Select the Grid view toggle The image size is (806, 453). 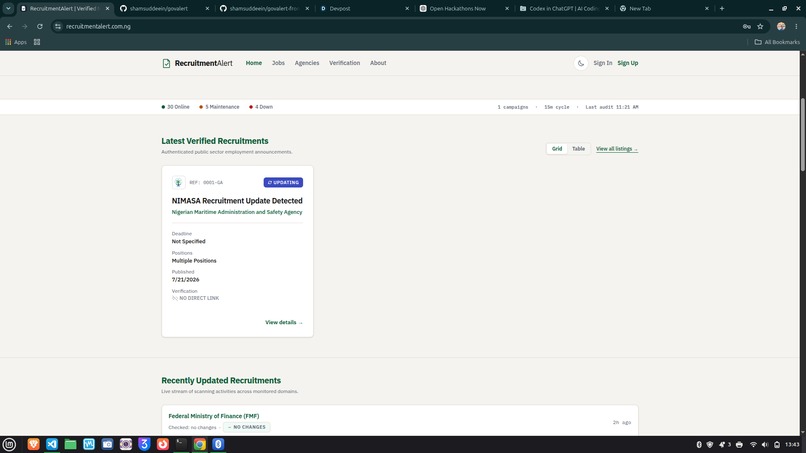557,149
